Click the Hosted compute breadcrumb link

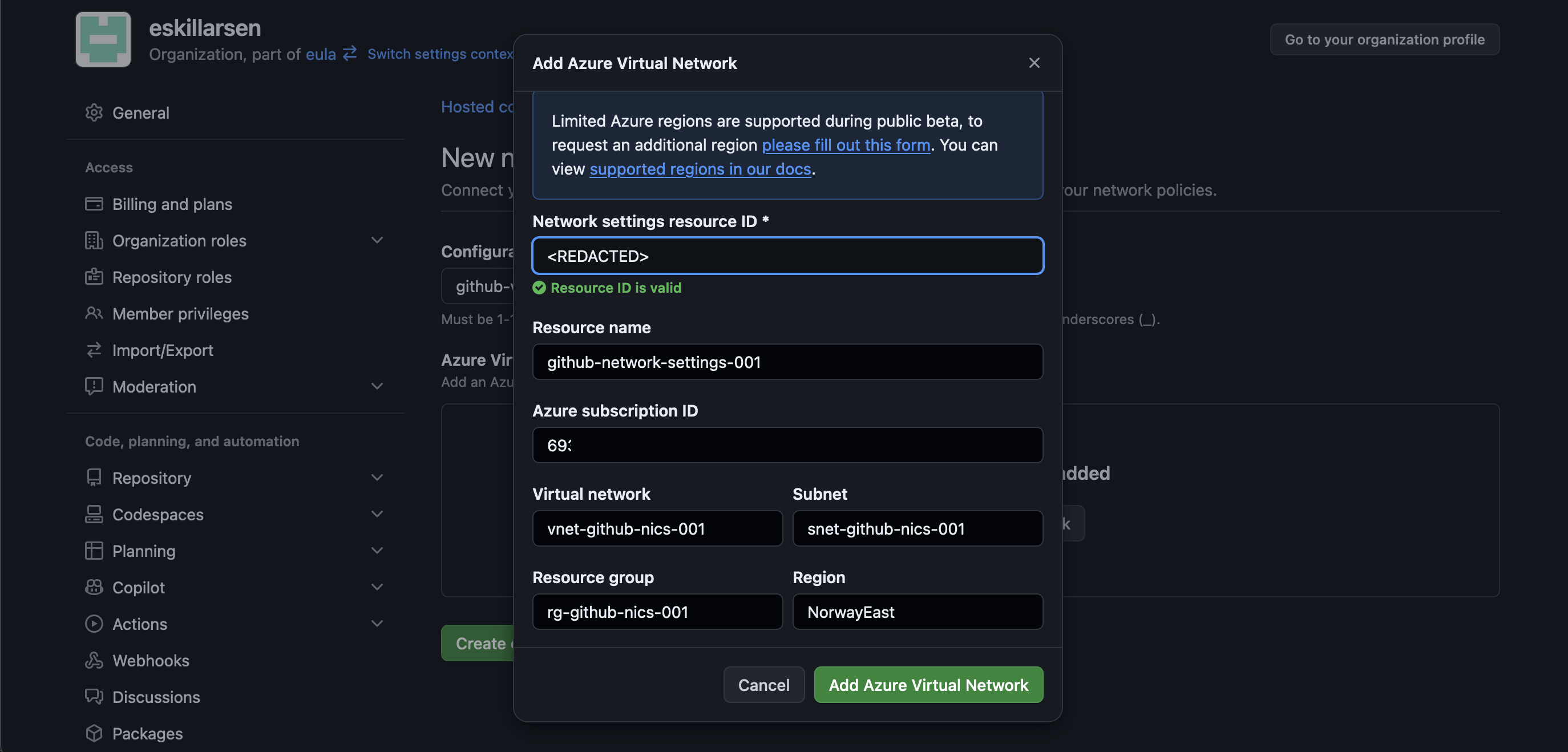pos(477,107)
